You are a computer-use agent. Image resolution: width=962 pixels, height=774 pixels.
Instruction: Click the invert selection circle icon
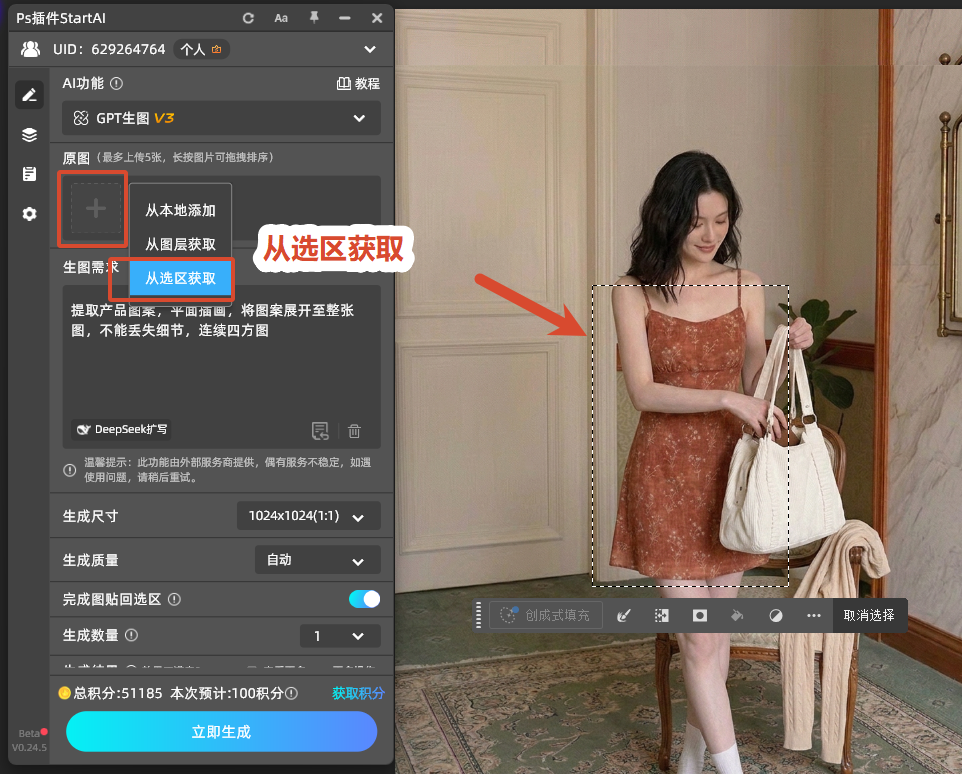point(775,615)
